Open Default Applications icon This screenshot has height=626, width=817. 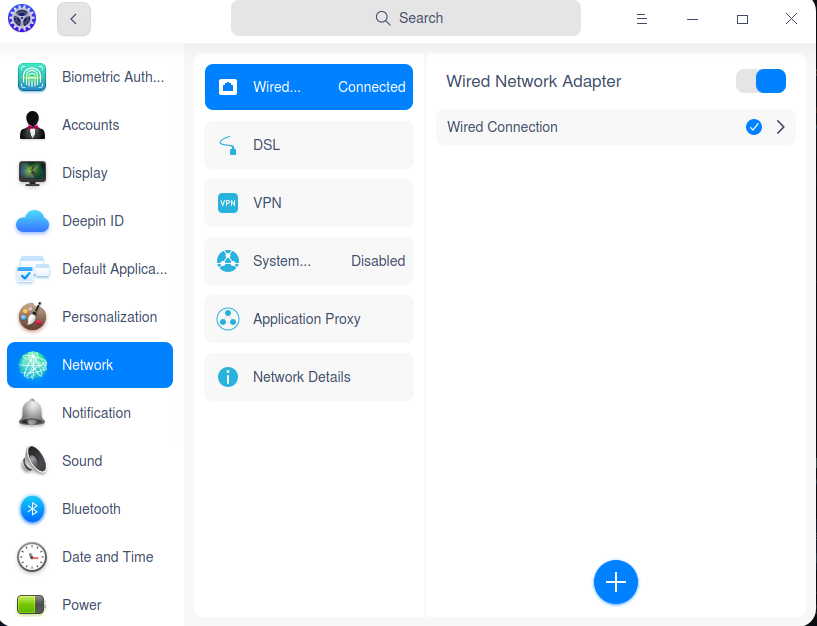[32, 269]
